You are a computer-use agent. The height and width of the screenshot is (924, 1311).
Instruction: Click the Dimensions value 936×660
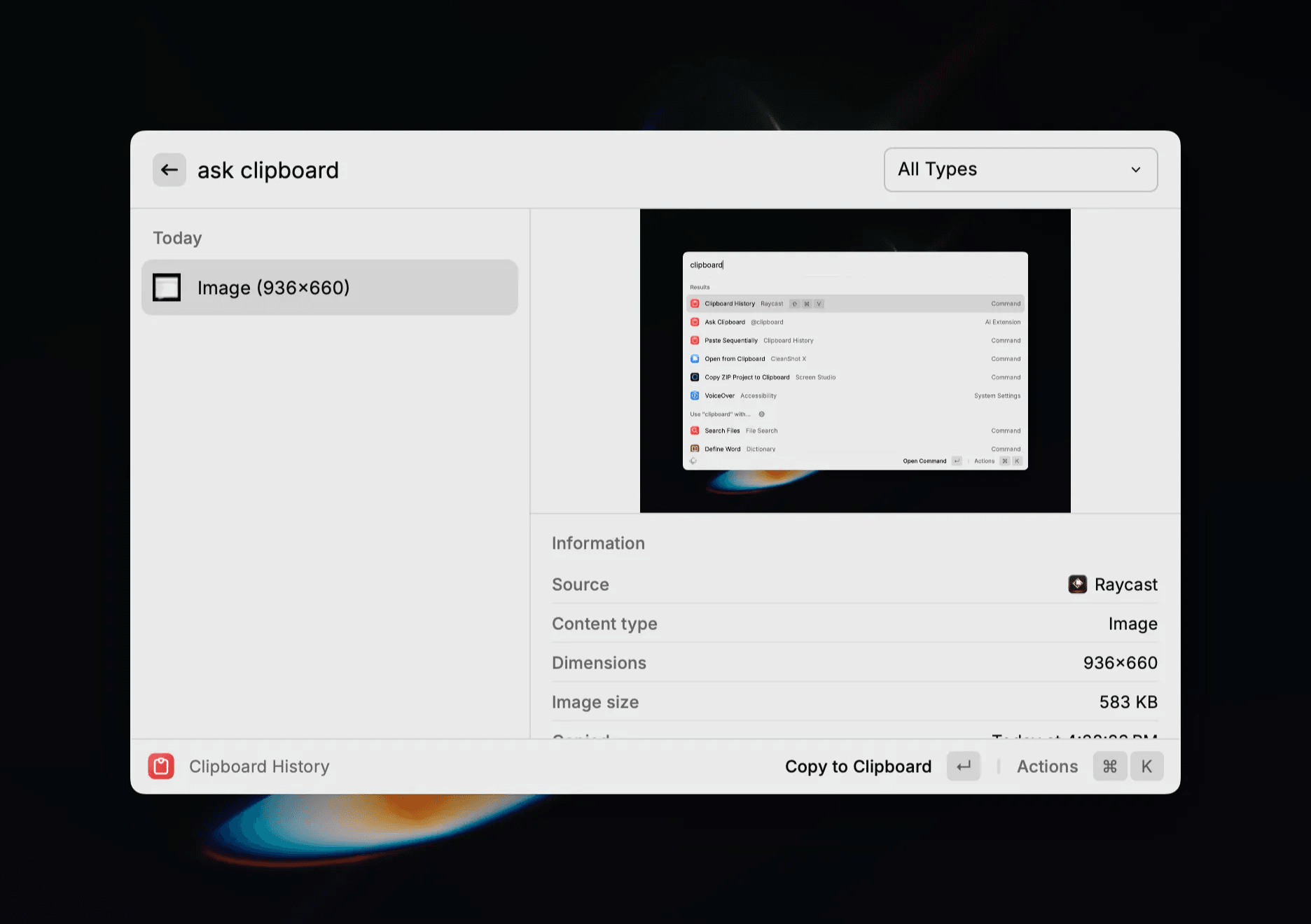1120,663
